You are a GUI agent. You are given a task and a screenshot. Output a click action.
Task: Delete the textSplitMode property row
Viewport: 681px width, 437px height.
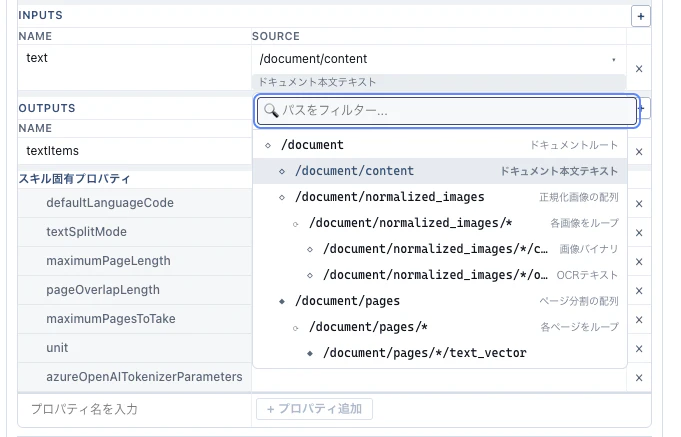pyautogui.click(x=639, y=232)
